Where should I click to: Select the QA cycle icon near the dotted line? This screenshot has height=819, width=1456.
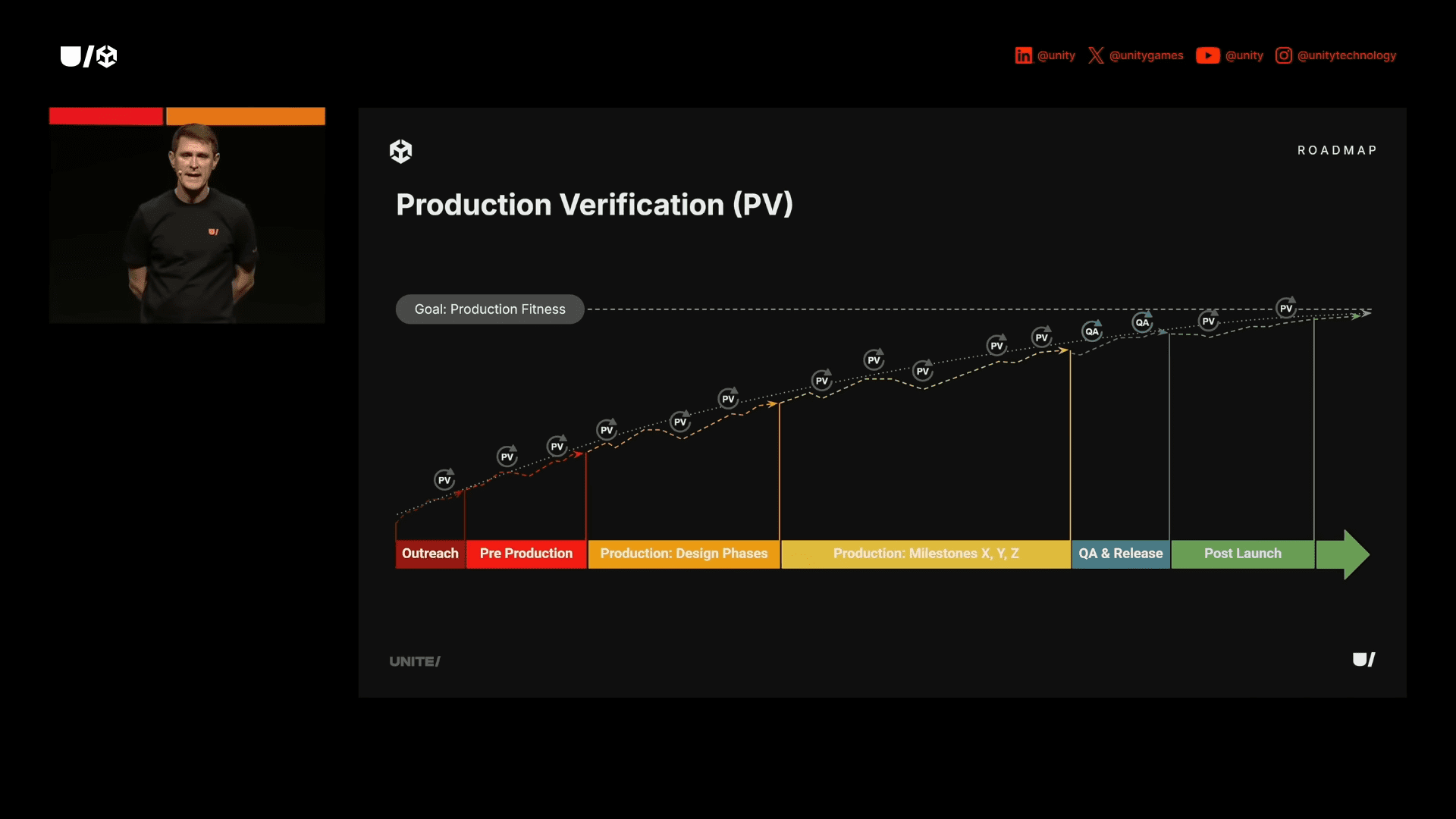click(x=1092, y=331)
